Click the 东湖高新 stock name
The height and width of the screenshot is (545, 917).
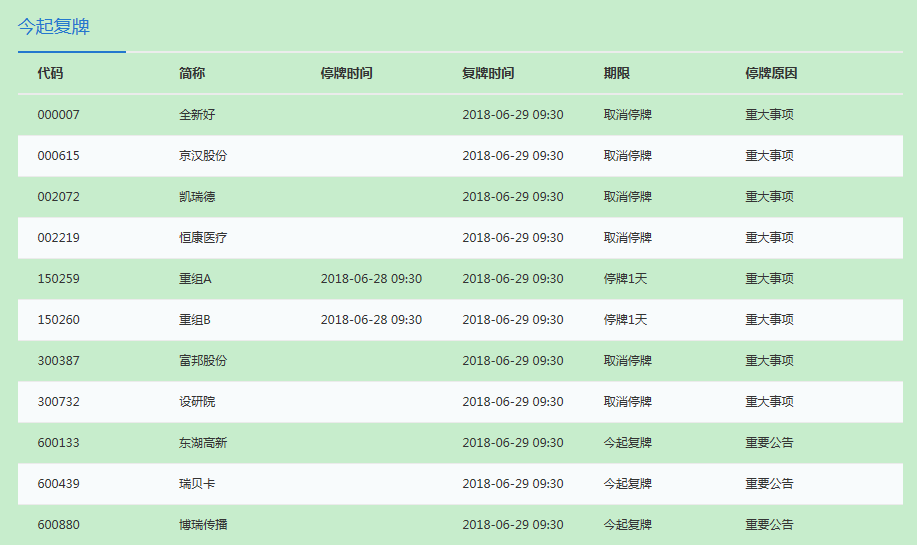[x=203, y=443]
